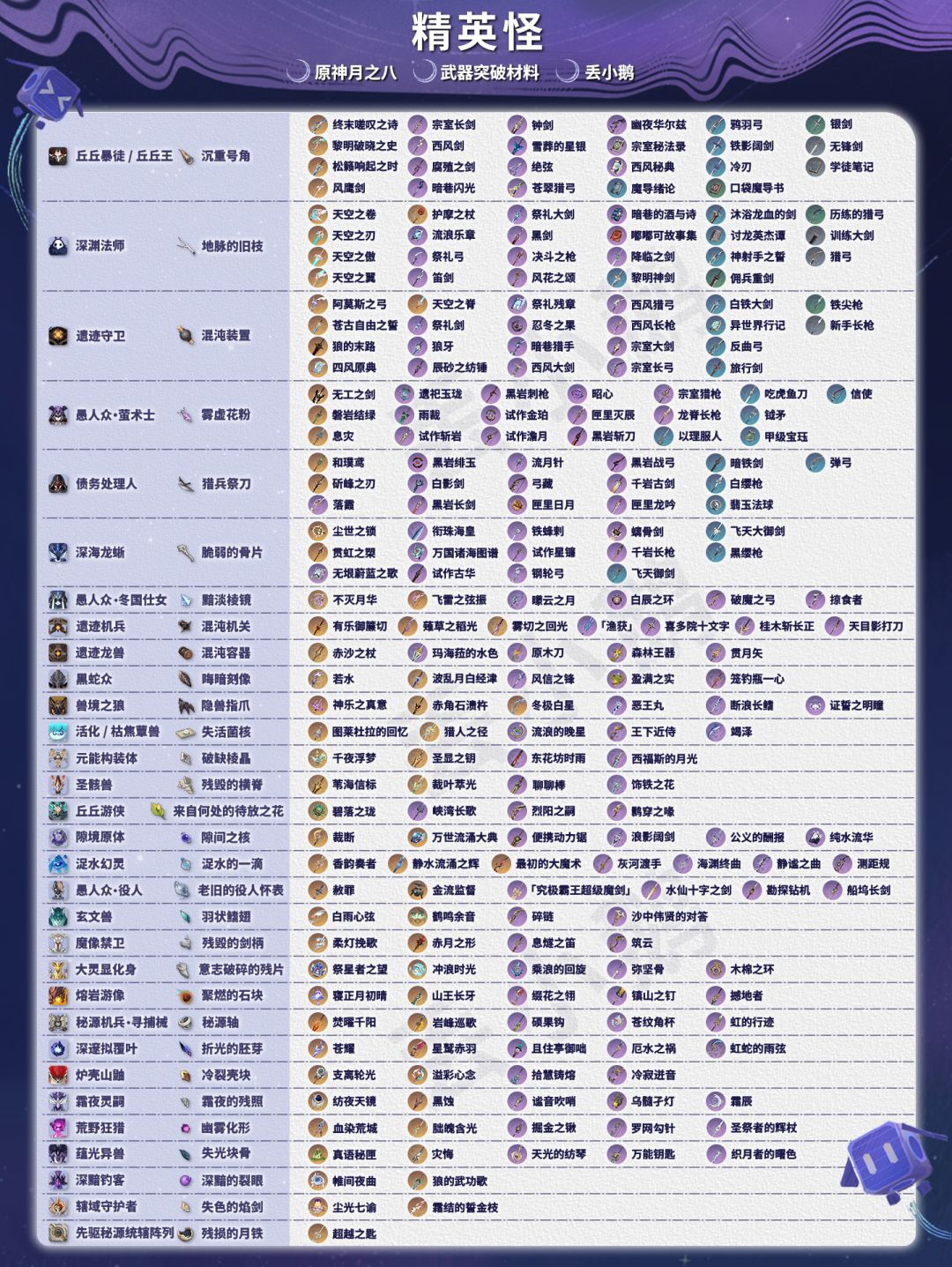Image resolution: width=952 pixels, height=1267 pixels.
Task: Click the 千夜浮梦 weapon name
Action: [x=354, y=758]
